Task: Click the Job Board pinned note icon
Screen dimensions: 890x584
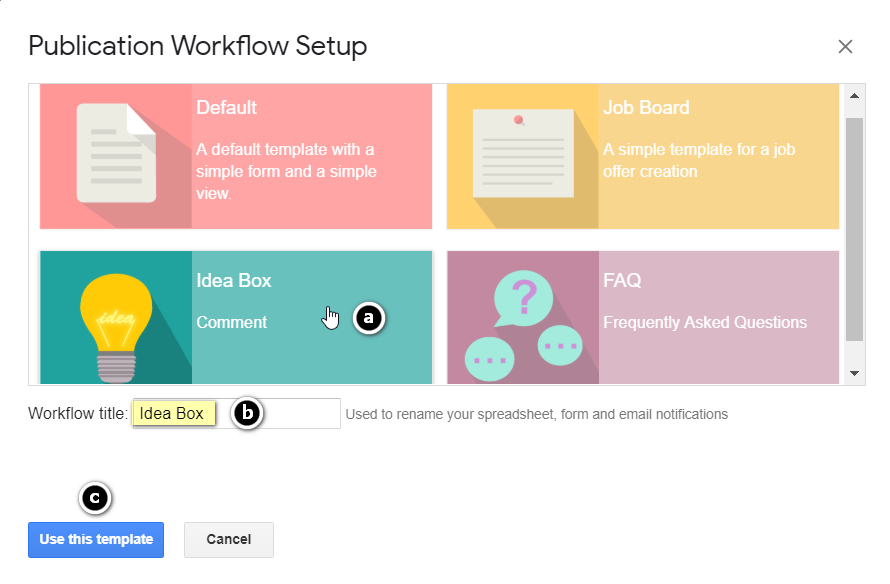Action: [x=522, y=152]
